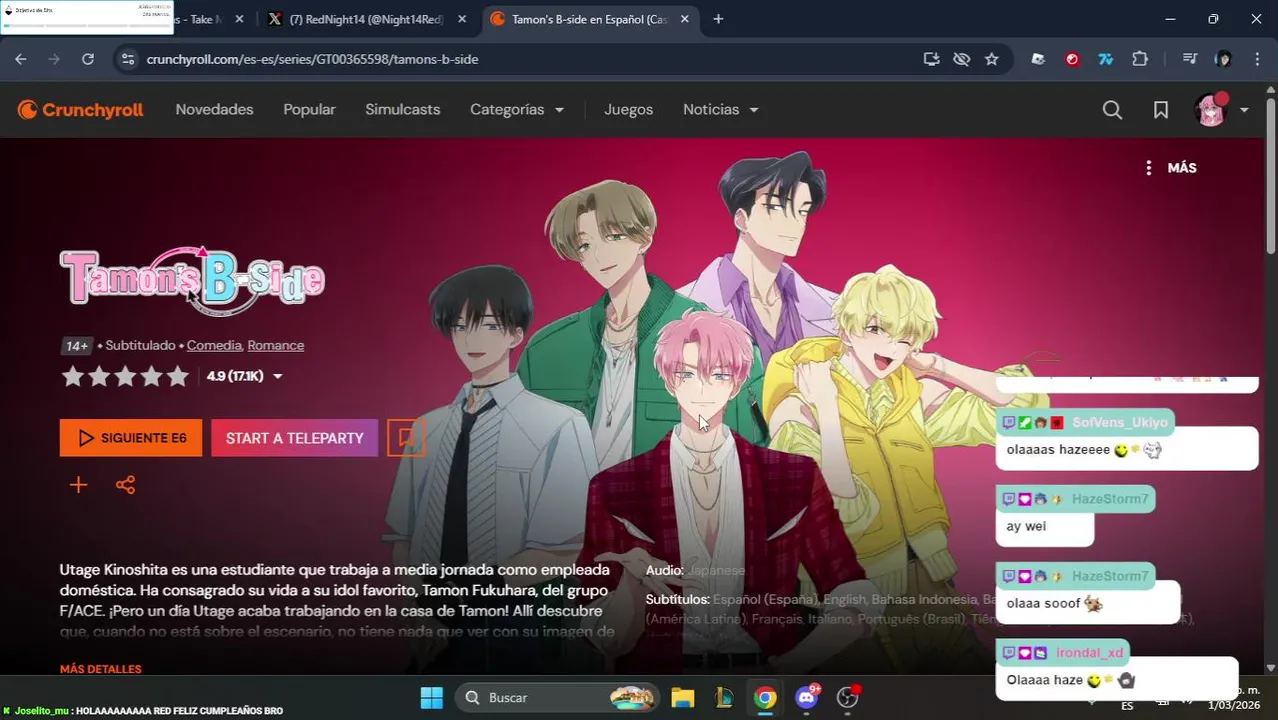Screen dimensions: 1278x720
Task: Open OBS Studio from the taskbar
Action: click(x=848, y=697)
